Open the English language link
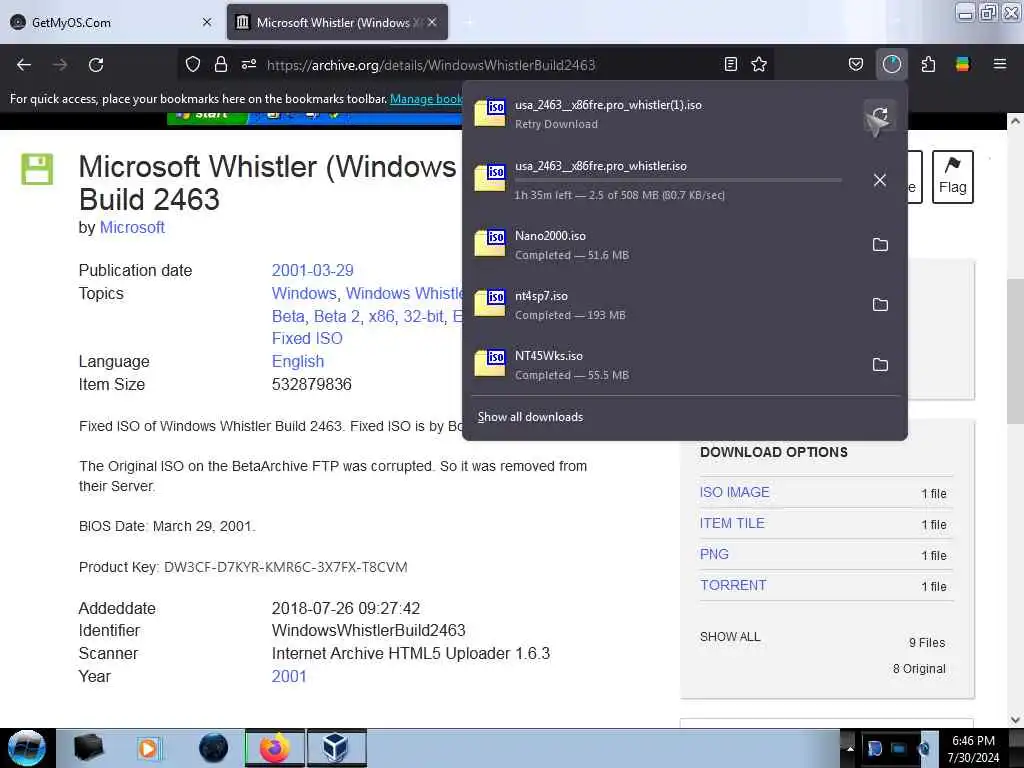 pyautogui.click(x=298, y=361)
